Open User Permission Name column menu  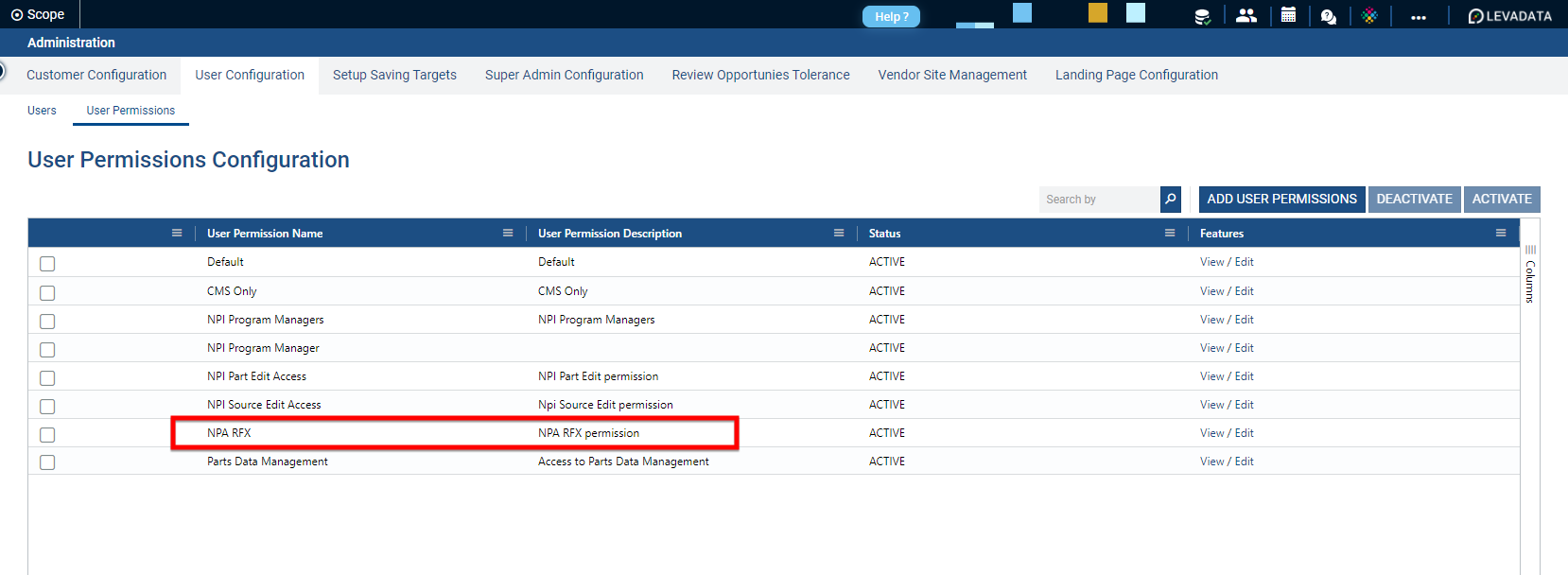point(508,233)
